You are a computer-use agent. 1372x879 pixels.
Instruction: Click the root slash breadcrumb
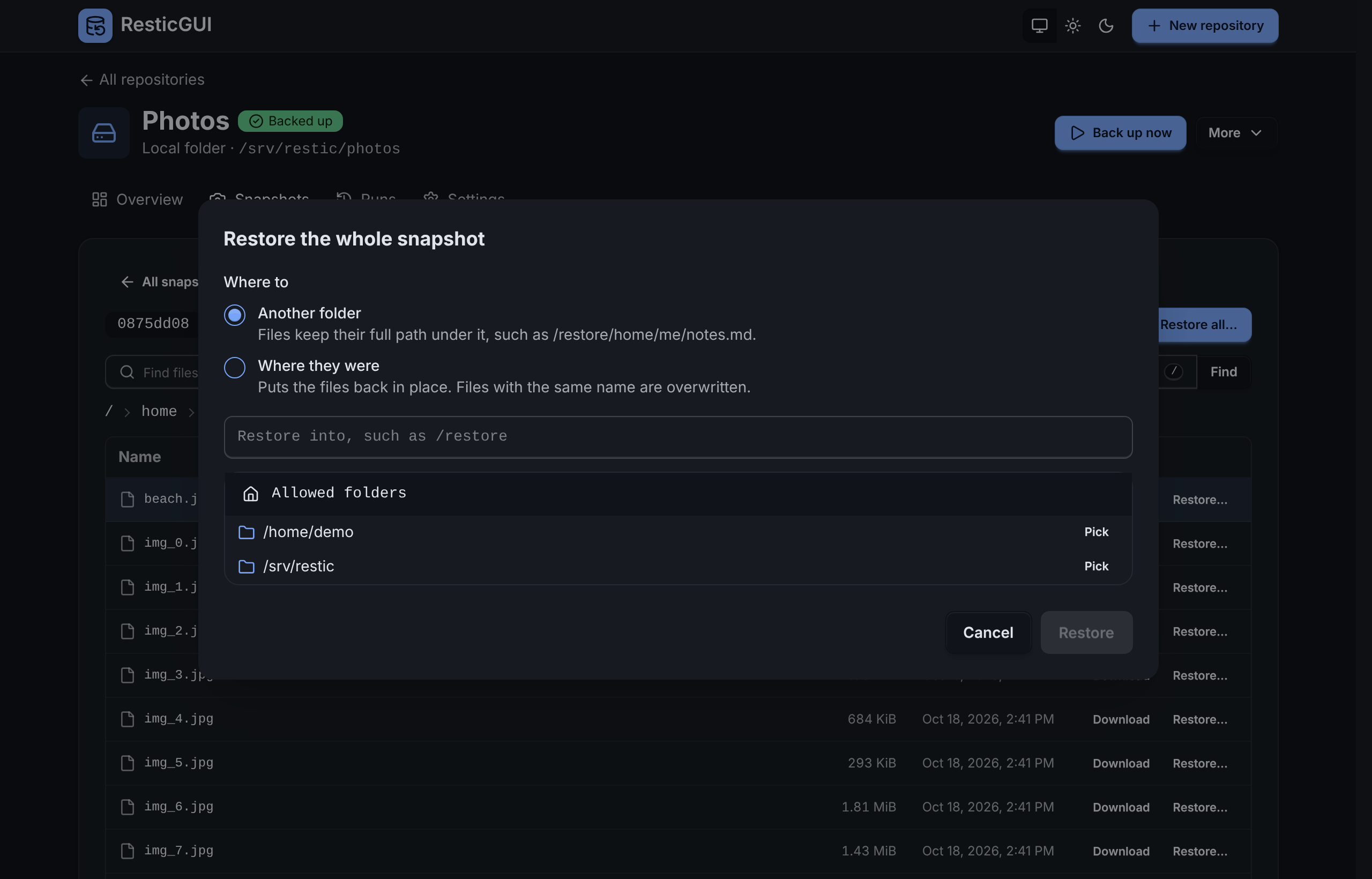[x=108, y=412]
